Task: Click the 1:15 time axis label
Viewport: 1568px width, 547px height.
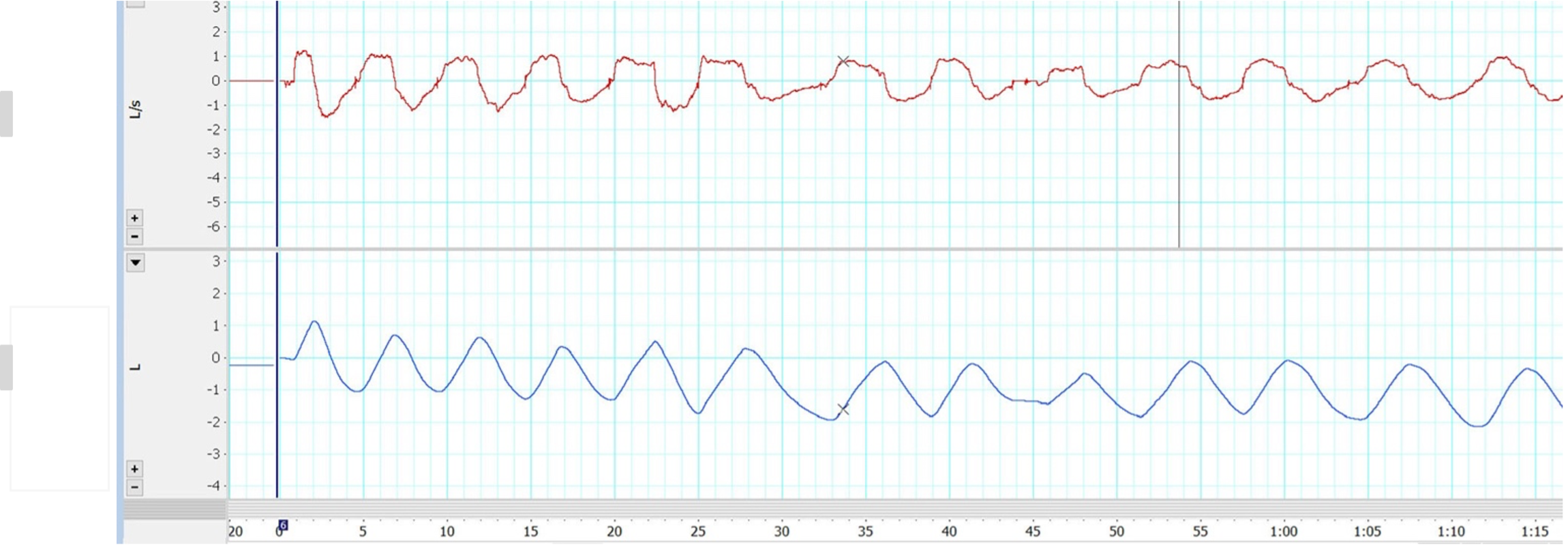Action: click(x=1535, y=531)
